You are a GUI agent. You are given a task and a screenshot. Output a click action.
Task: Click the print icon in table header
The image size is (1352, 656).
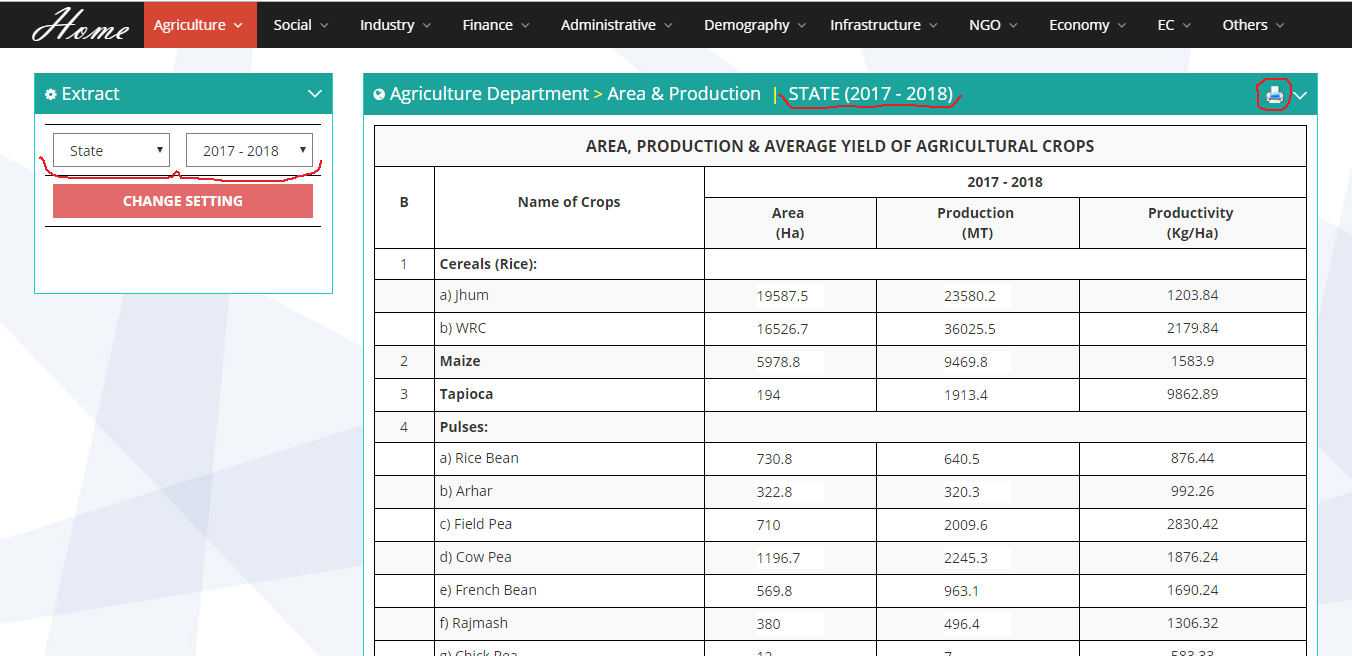tap(1274, 95)
